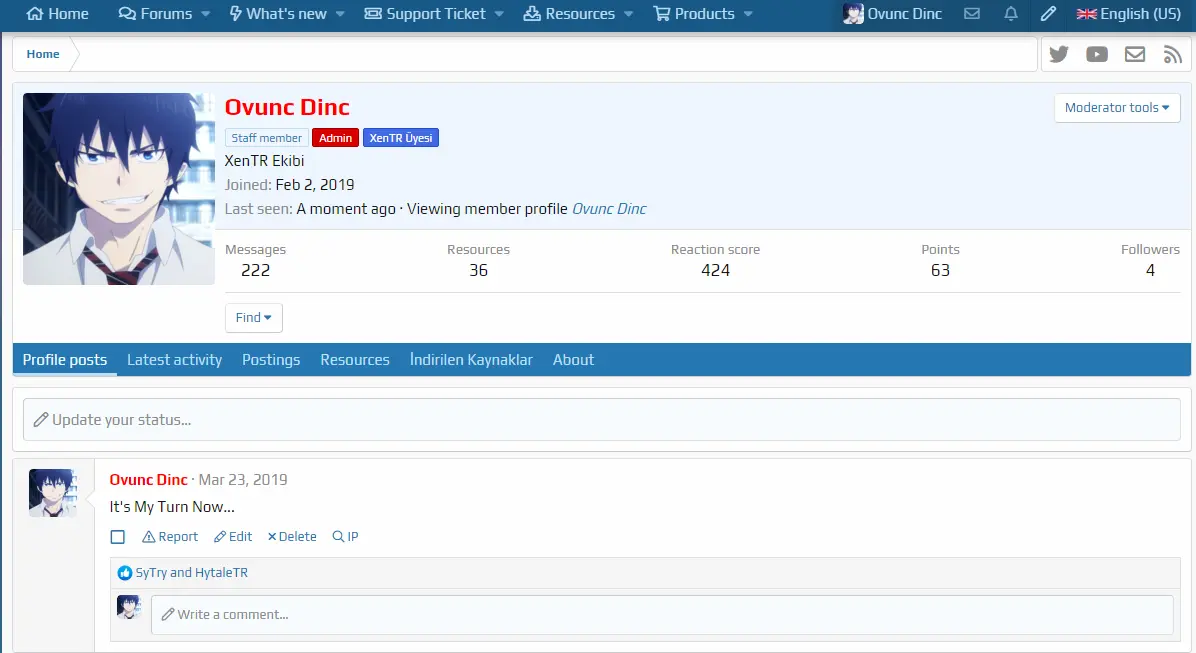Switch to the Postings tab
This screenshot has height=653, width=1196.
click(271, 360)
